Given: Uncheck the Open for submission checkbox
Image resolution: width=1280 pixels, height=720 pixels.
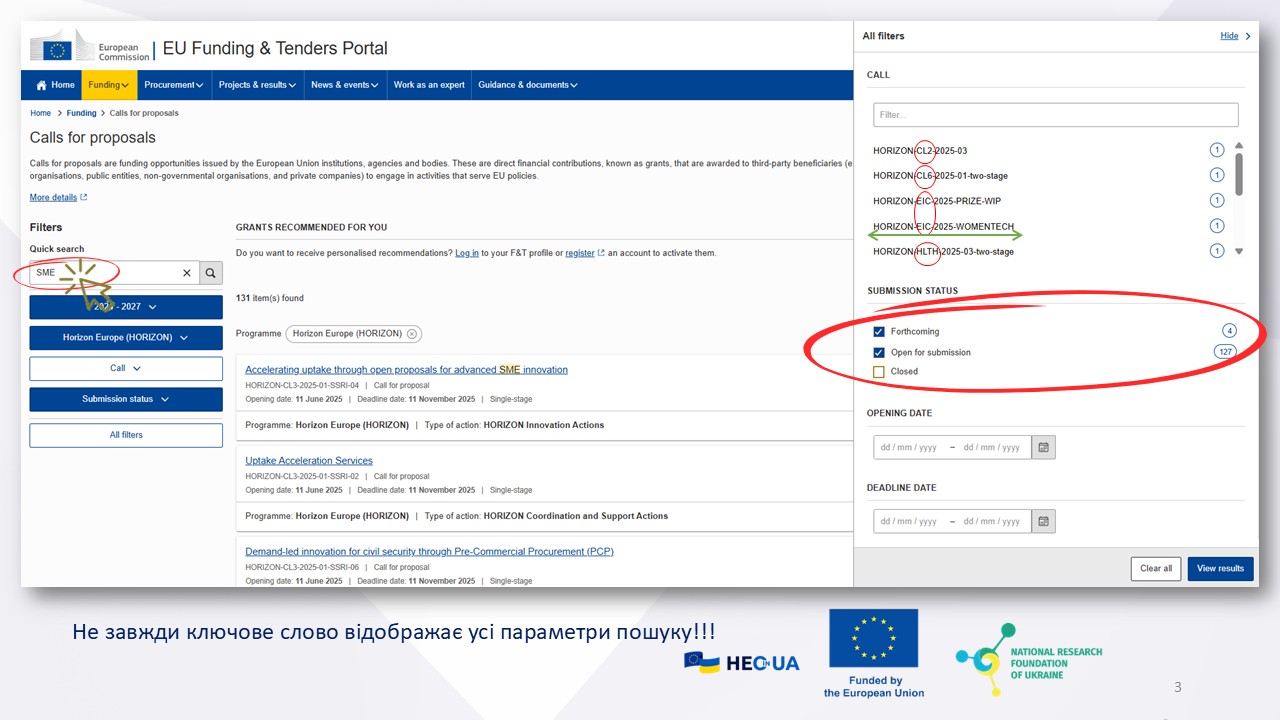Looking at the screenshot, I should coord(879,353).
